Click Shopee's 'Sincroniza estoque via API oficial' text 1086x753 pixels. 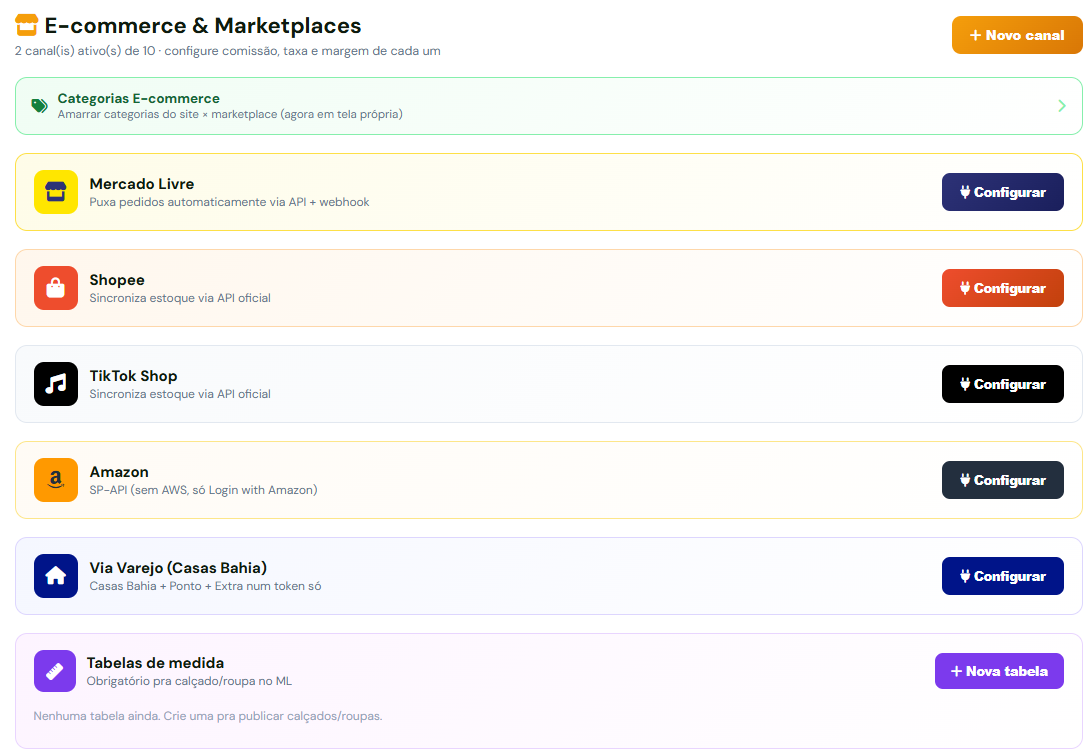coord(180,298)
